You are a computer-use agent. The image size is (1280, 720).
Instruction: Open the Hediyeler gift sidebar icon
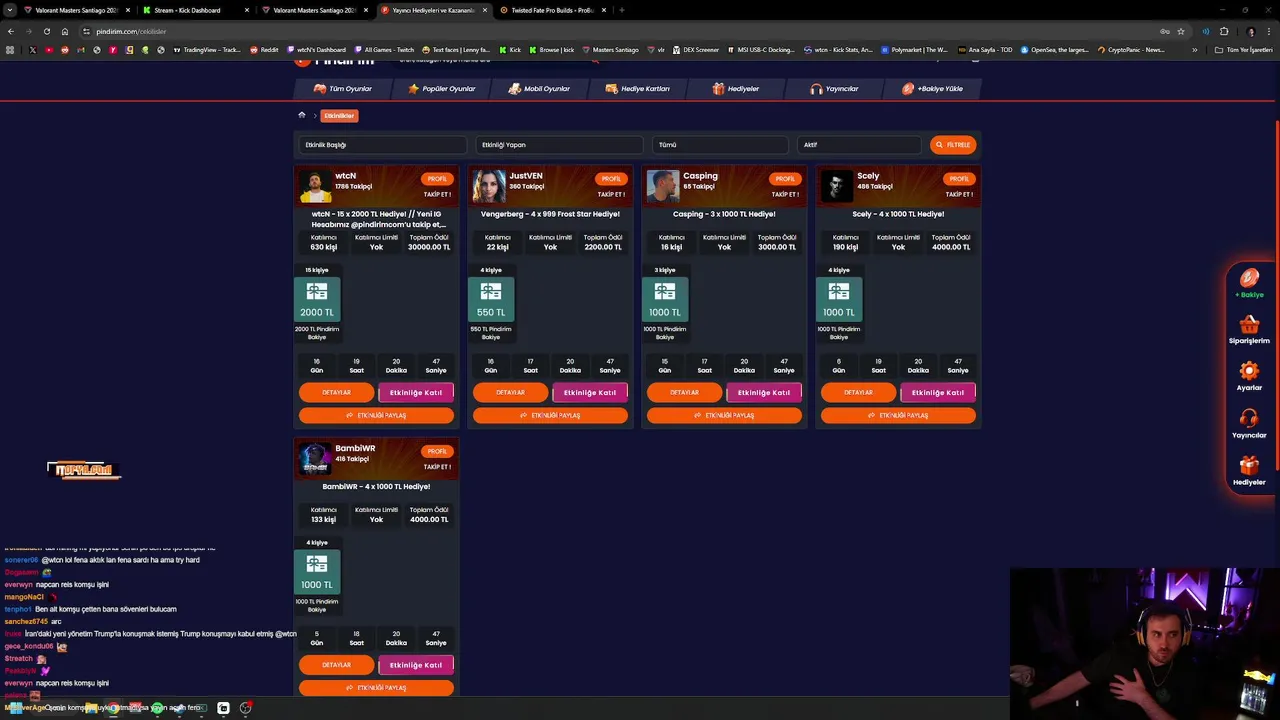(1249, 465)
